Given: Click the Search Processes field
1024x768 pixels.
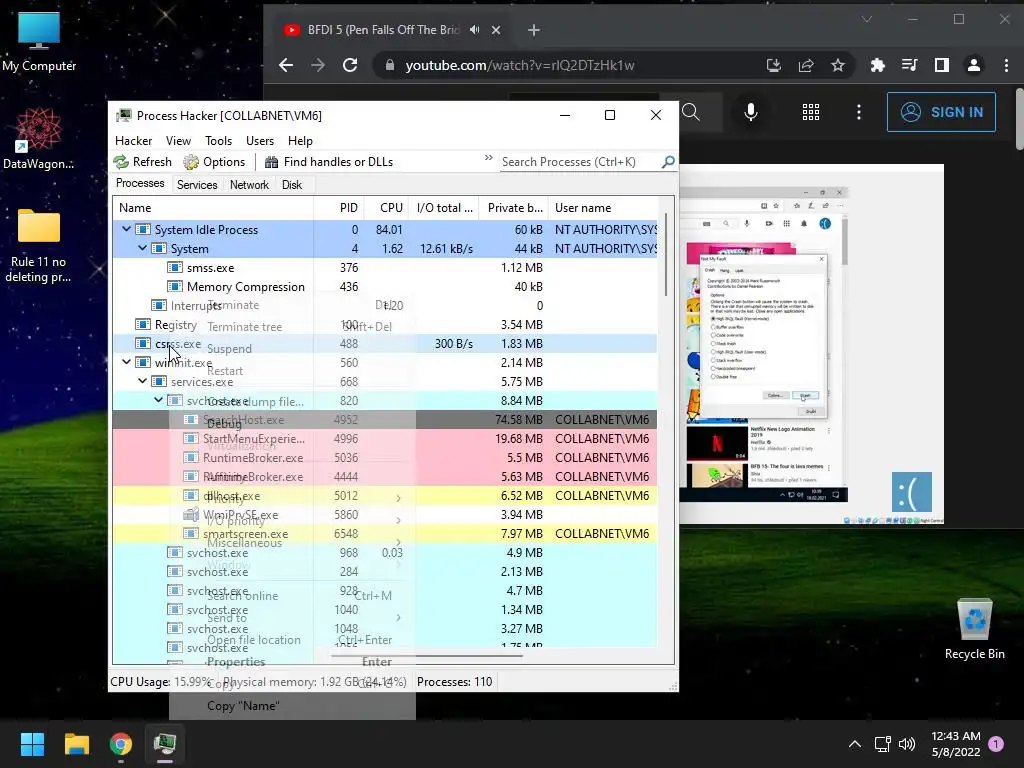Looking at the screenshot, I should point(579,162).
